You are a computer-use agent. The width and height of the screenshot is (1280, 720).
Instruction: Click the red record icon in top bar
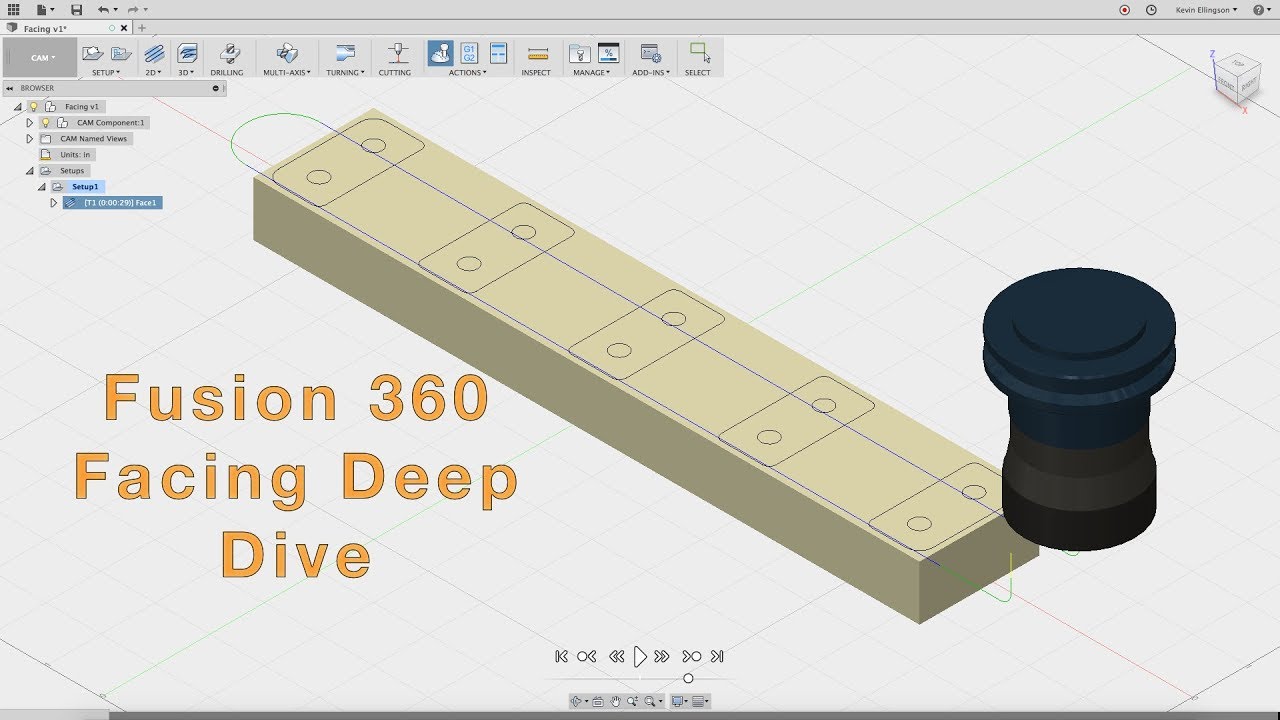pyautogui.click(x=1124, y=9)
